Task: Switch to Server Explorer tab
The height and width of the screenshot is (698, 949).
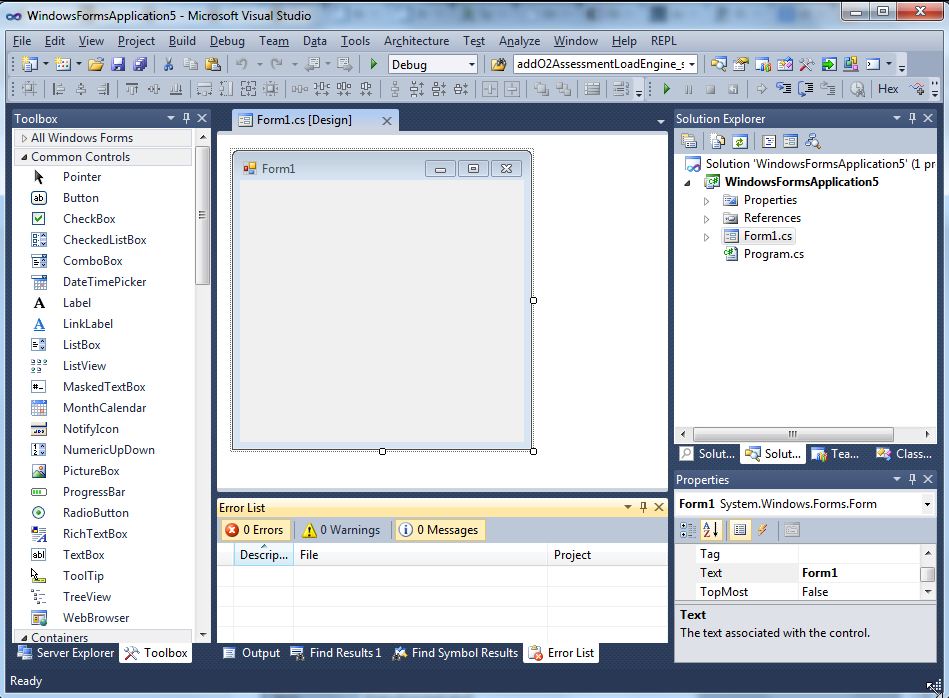Action: click(66, 653)
